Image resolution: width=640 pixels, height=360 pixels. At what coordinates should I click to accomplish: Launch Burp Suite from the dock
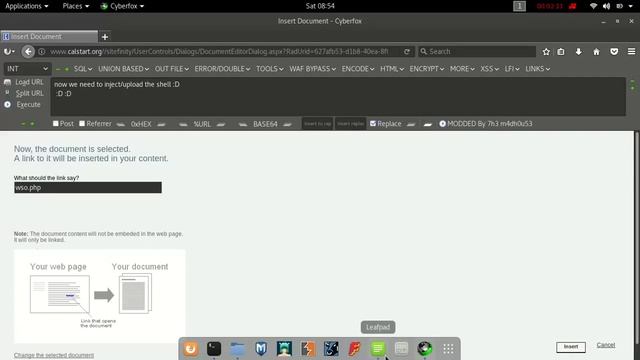pos(308,349)
